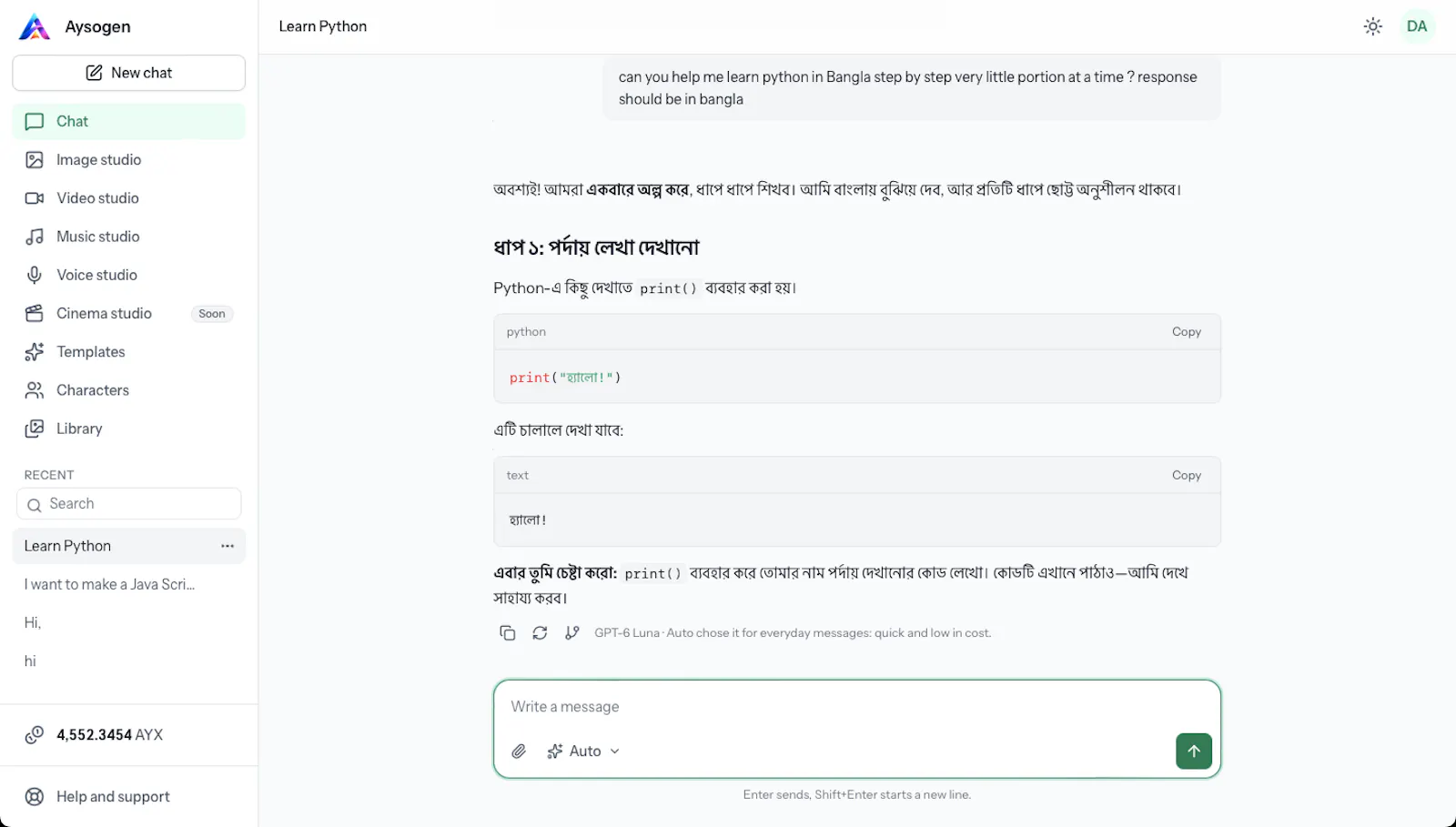Focus the Search recent chats field

point(128,504)
